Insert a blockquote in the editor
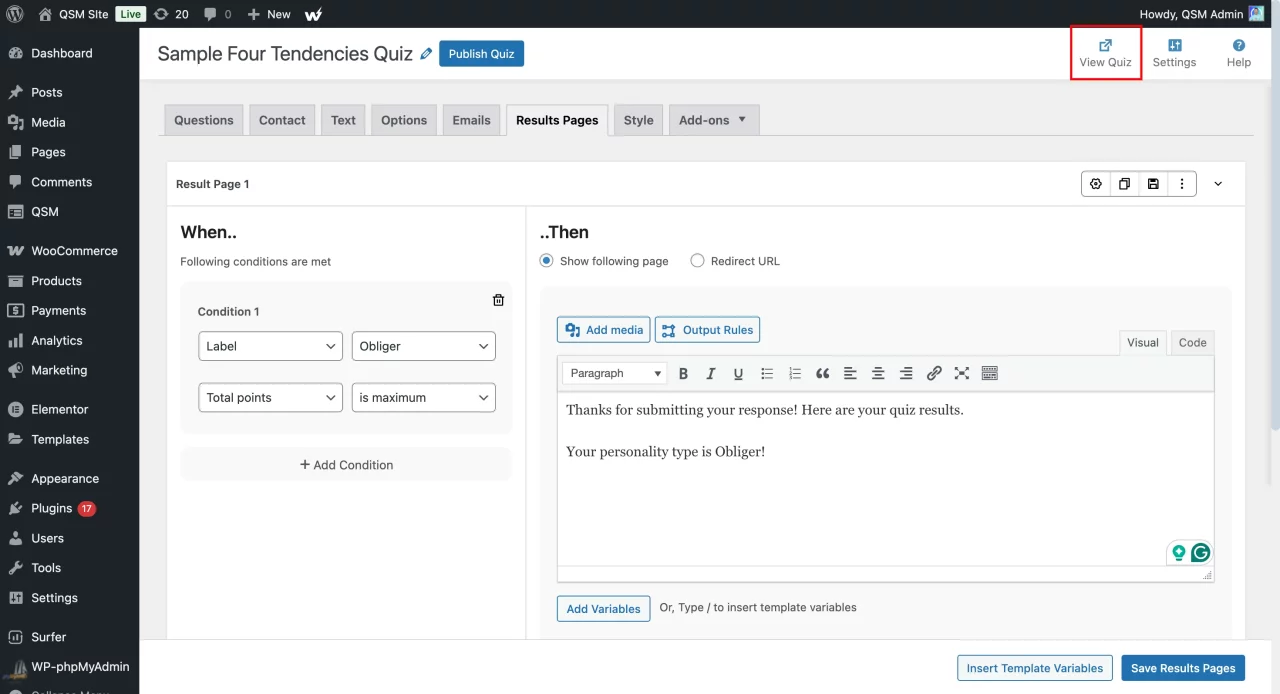1280x694 pixels. [x=822, y=374]
